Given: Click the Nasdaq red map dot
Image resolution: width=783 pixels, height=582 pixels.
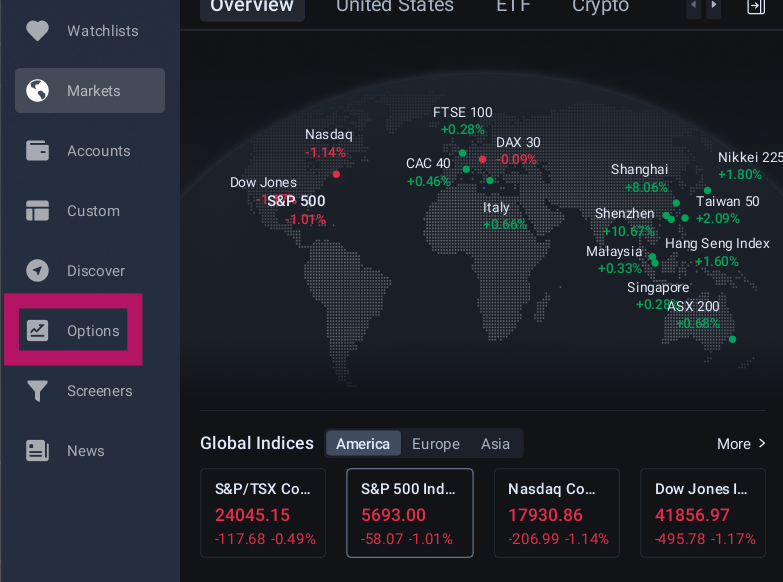Looking at the screenshot, I should [336, 174].
